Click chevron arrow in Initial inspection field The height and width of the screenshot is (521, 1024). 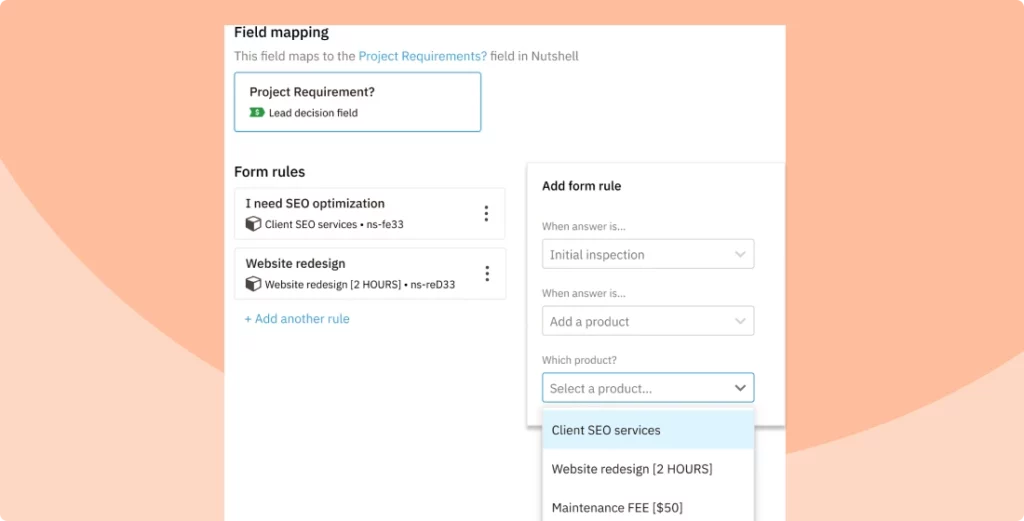coord(740,255)
